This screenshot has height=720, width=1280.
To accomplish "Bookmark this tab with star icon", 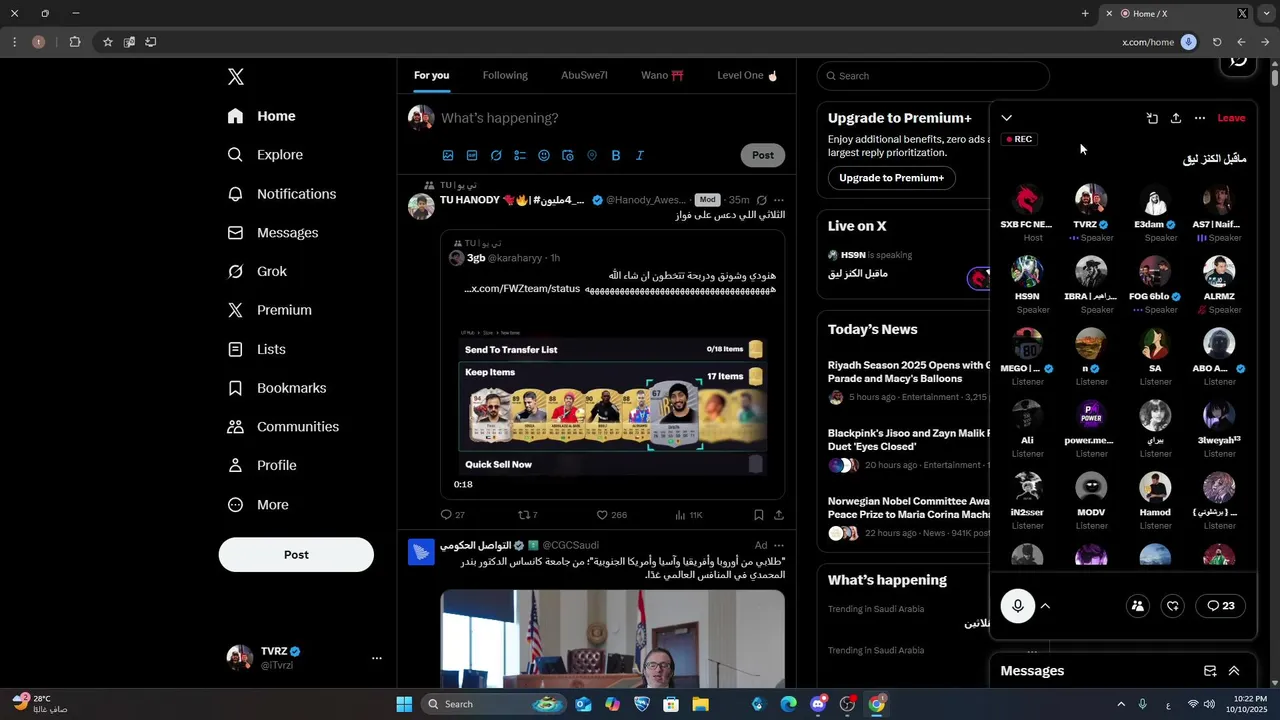I will [x=107, y=42].
